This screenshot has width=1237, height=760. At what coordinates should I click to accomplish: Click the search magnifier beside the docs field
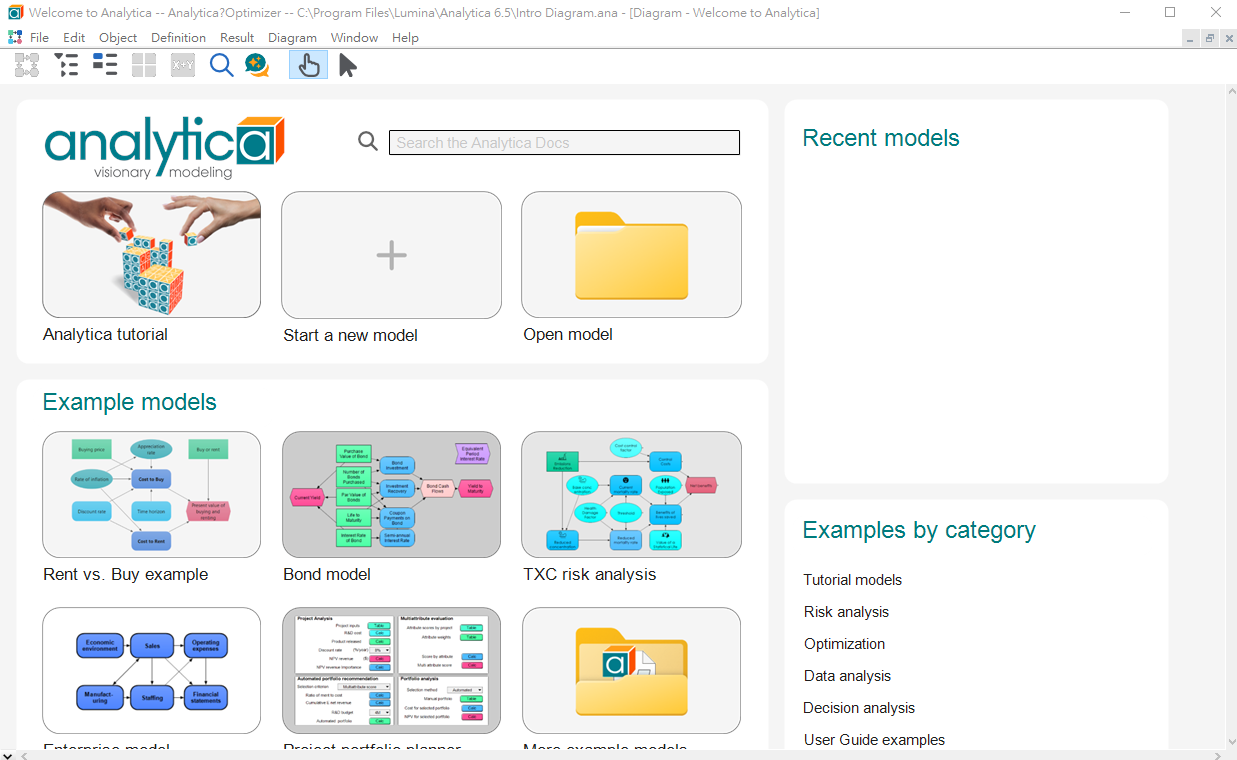[x=368, y=142]
